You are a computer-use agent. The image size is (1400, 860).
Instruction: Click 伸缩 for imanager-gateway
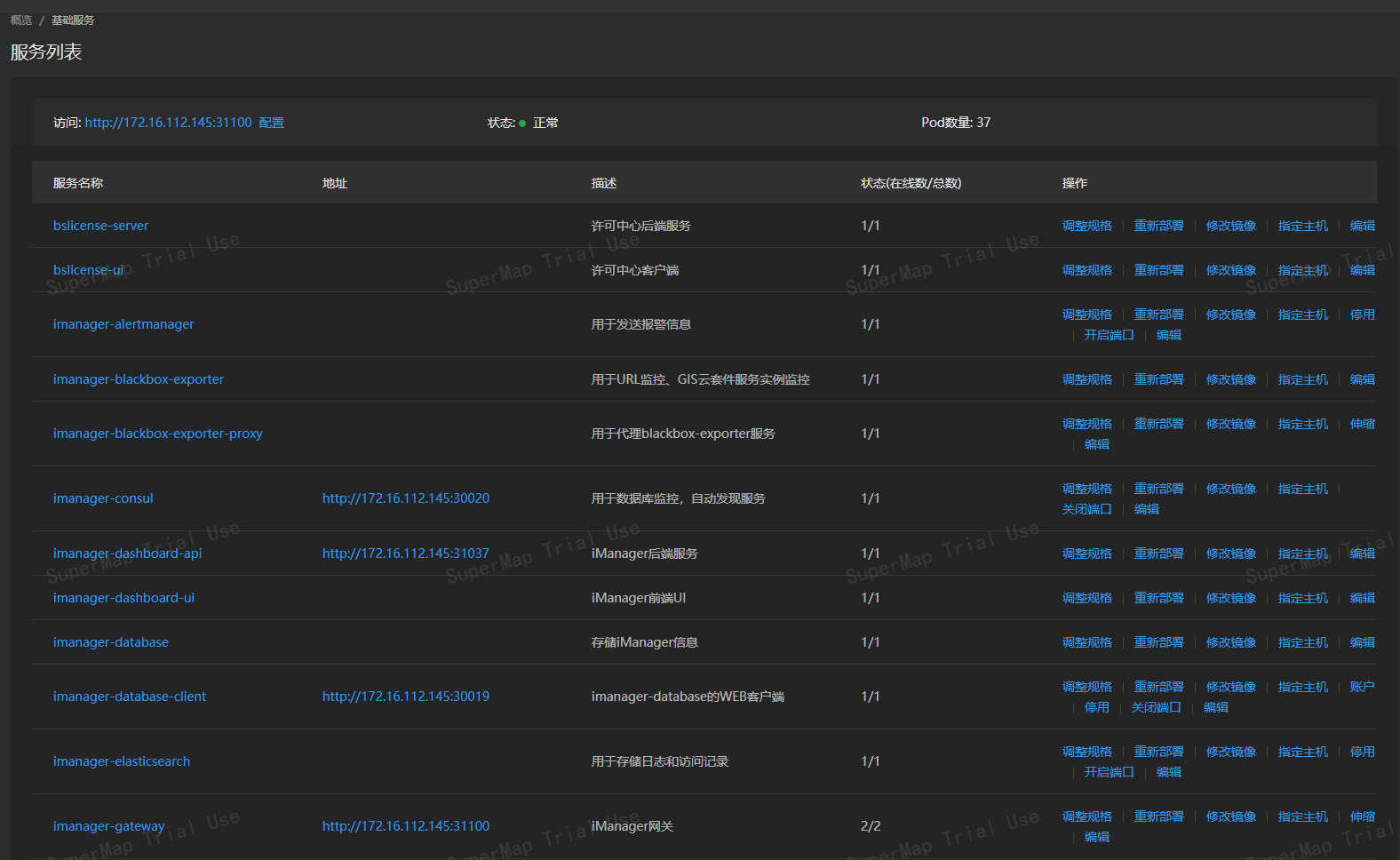(1363, 816)
